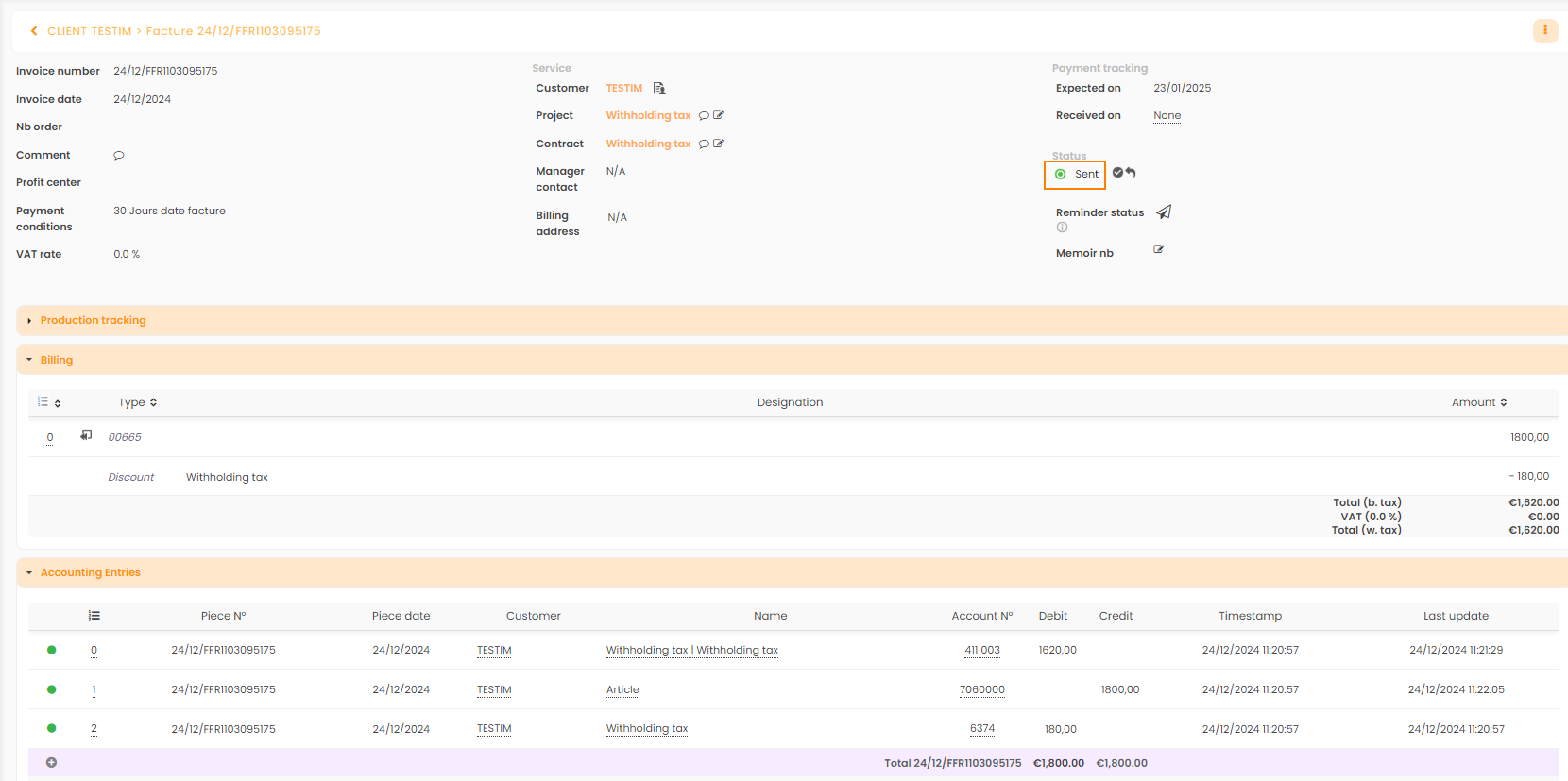Open account number 411 003 link
Viewport: 1568px width, 781px height.
point(981,650)
